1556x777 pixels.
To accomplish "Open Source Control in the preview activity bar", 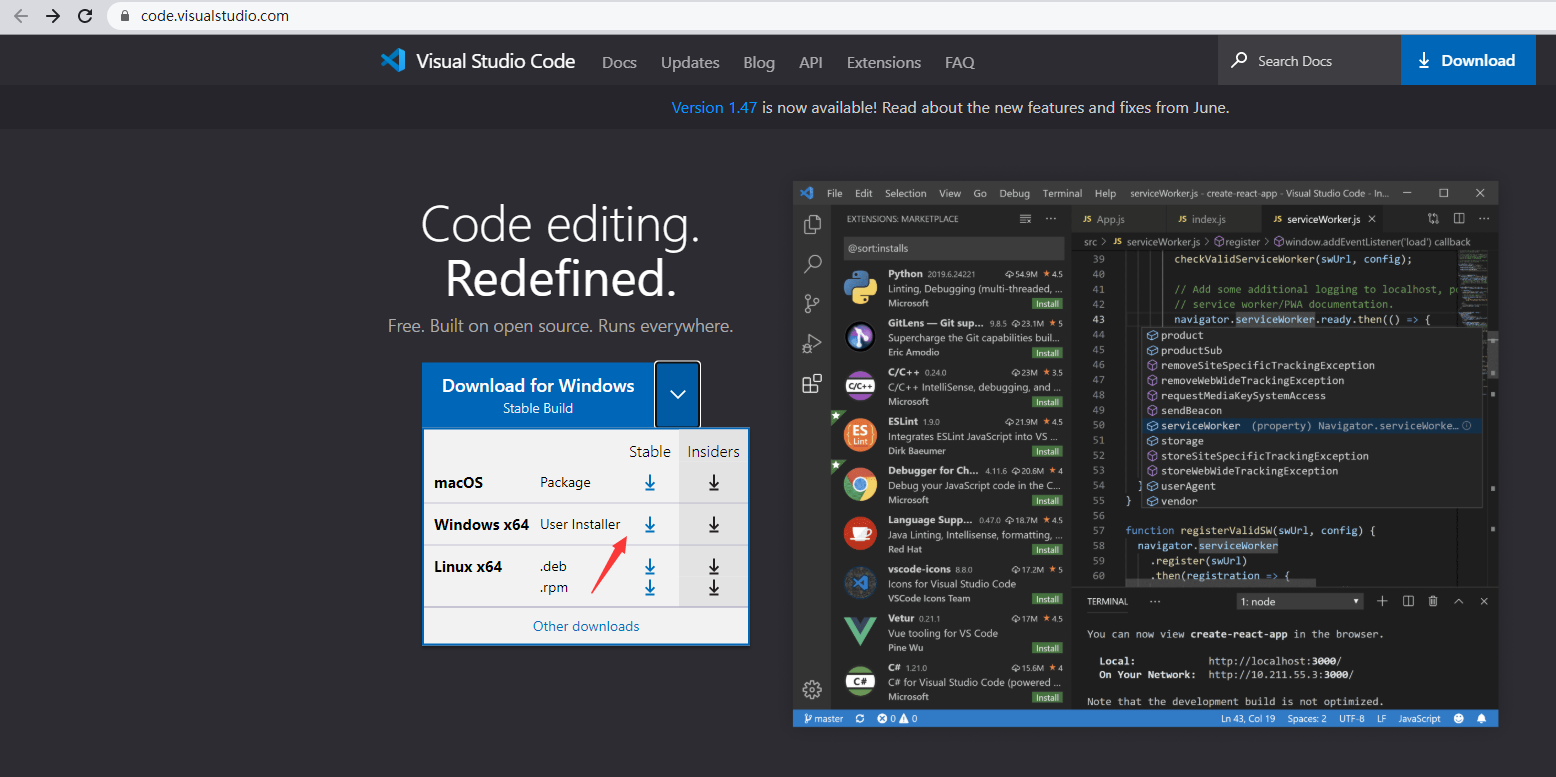I will (x=812, y=304).
